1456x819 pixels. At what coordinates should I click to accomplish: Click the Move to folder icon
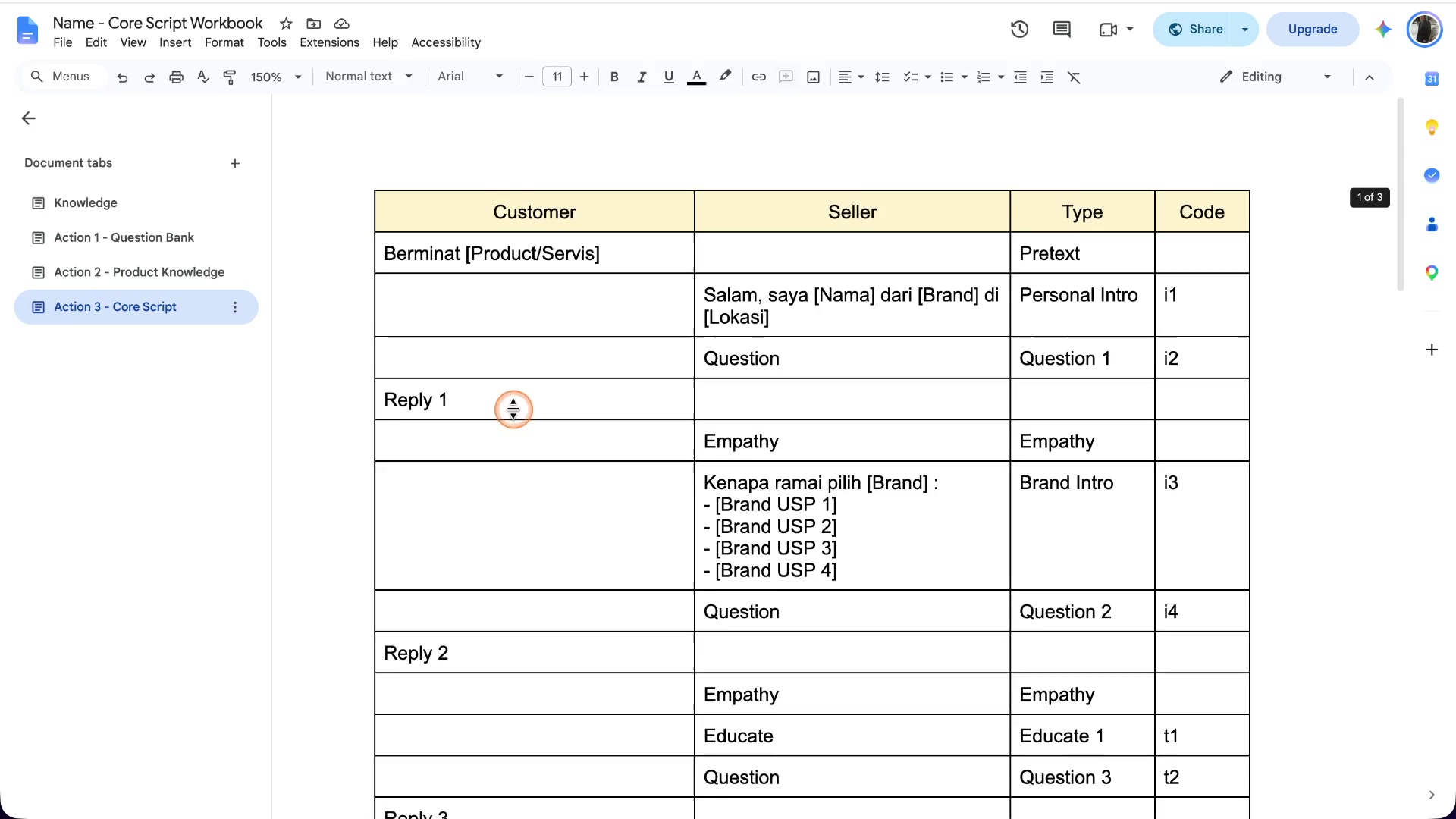pos(313,24)
